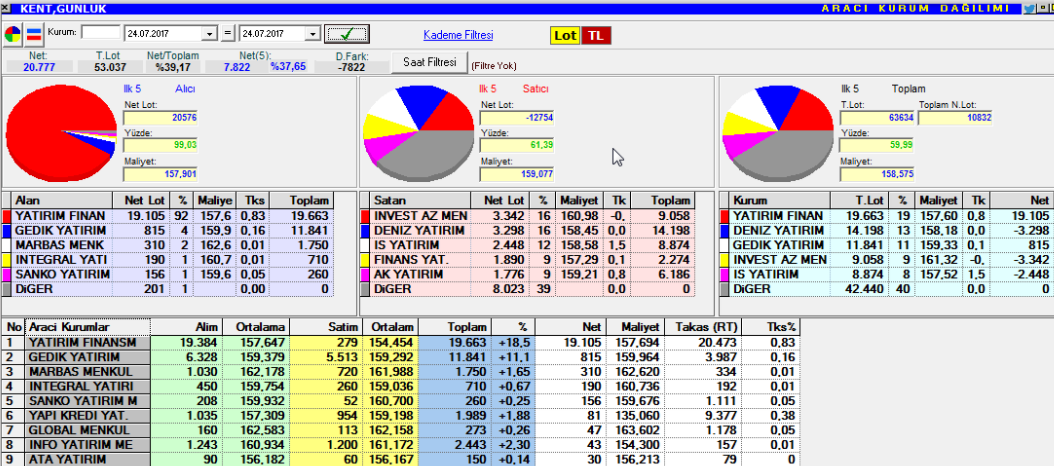Click Takas value 20.473 in first row

(x=703, y=342)
